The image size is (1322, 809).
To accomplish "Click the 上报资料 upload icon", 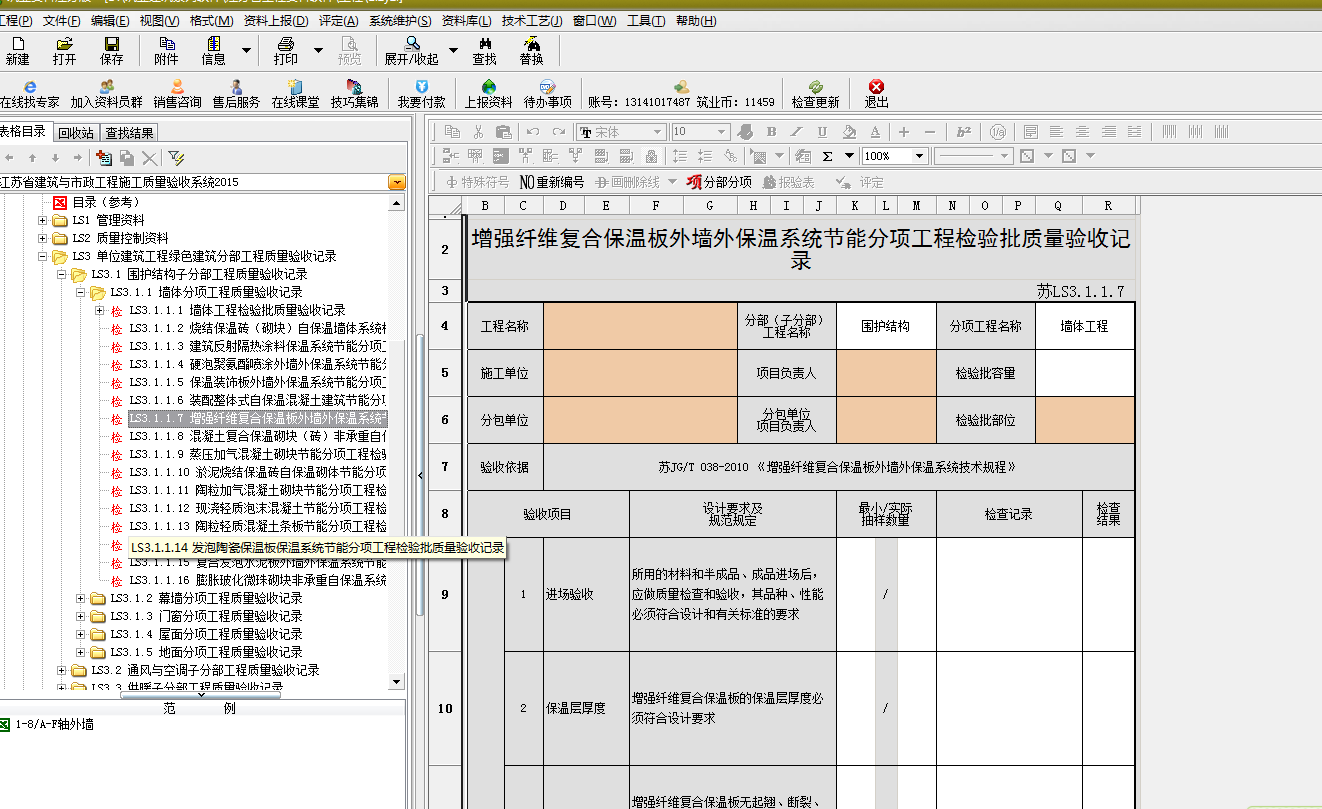I will (x=488, y=94).
